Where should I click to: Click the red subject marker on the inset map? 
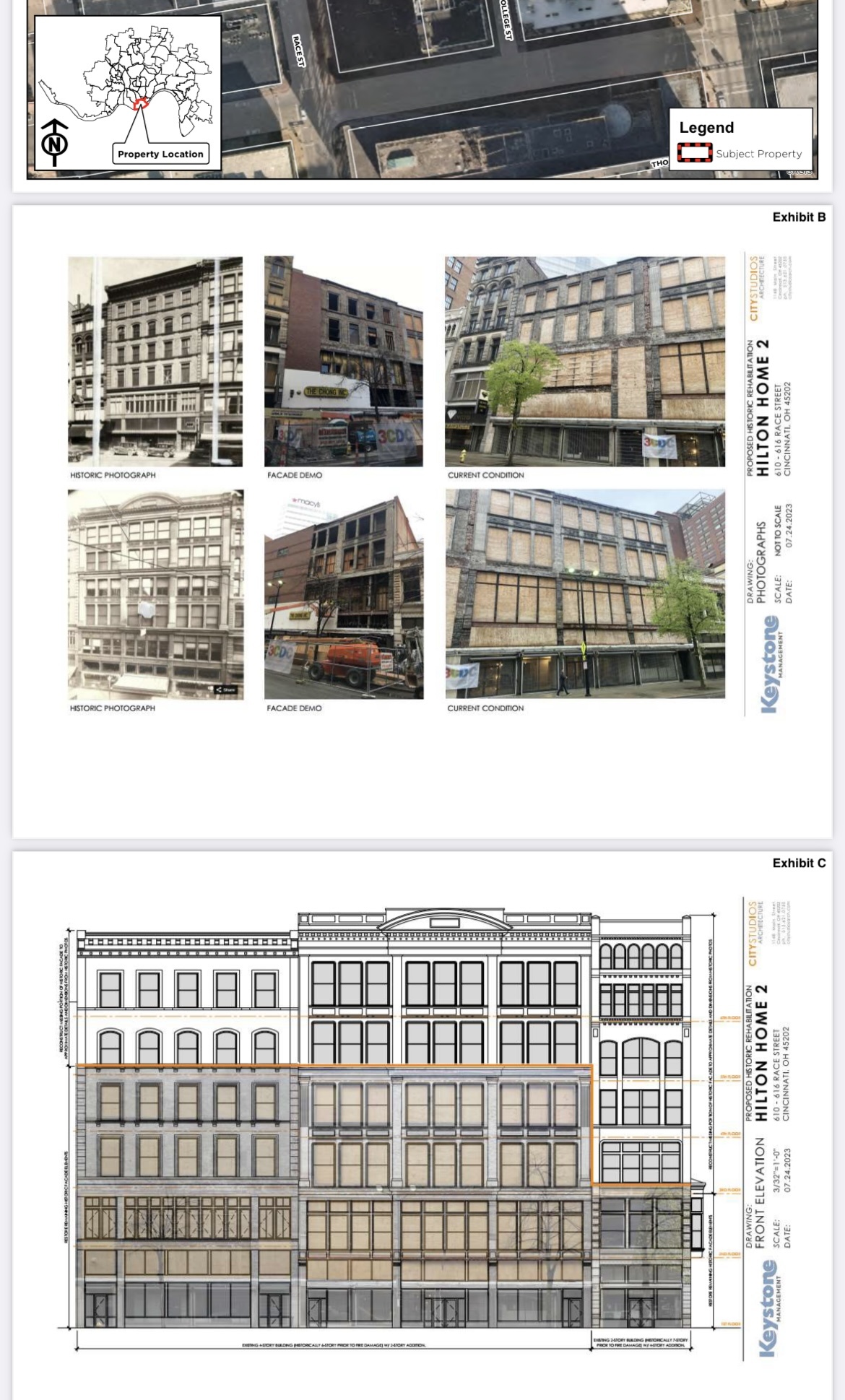[x=140, y=104]
